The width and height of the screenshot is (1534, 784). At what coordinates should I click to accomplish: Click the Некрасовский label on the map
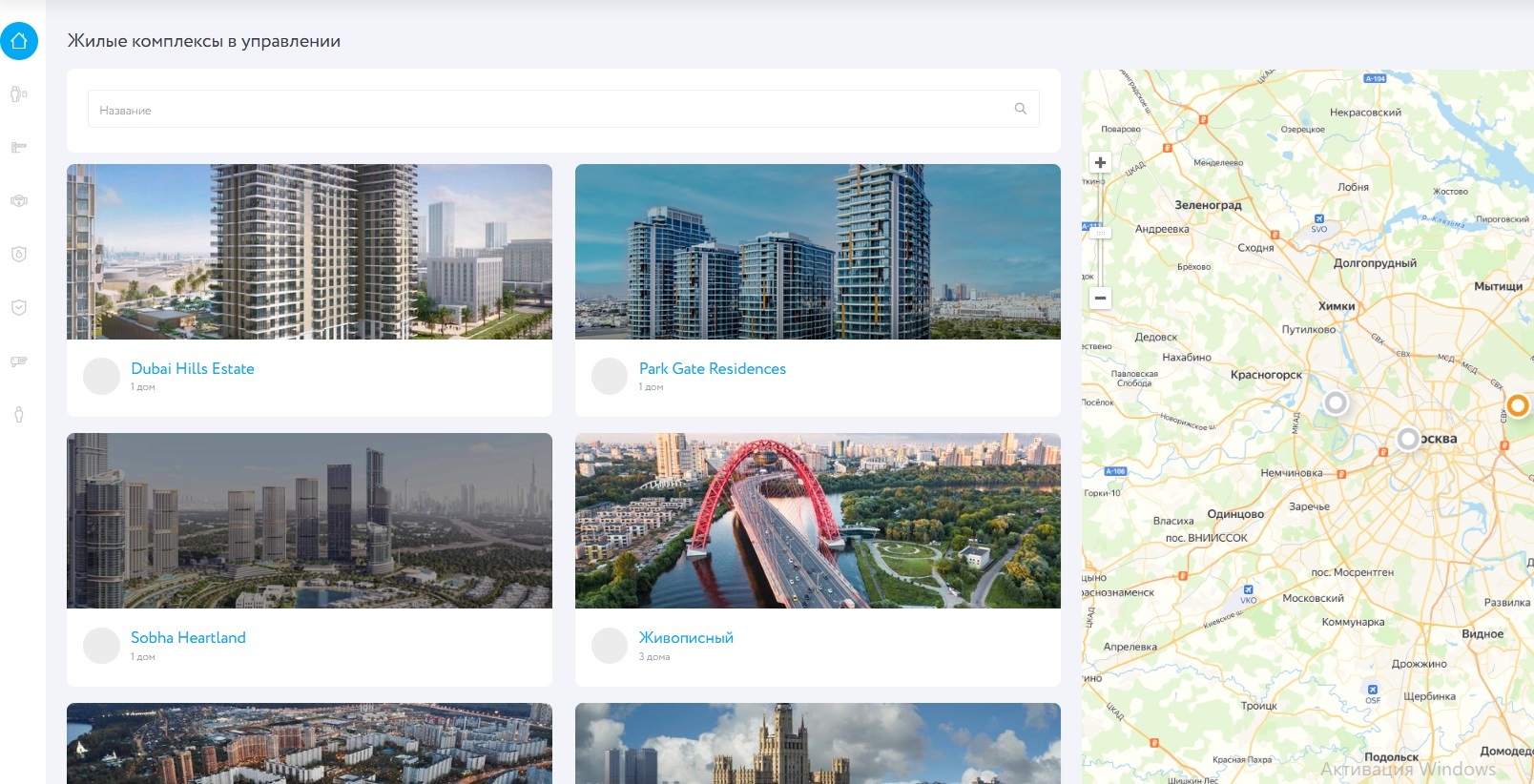(x=1365, y=113)
